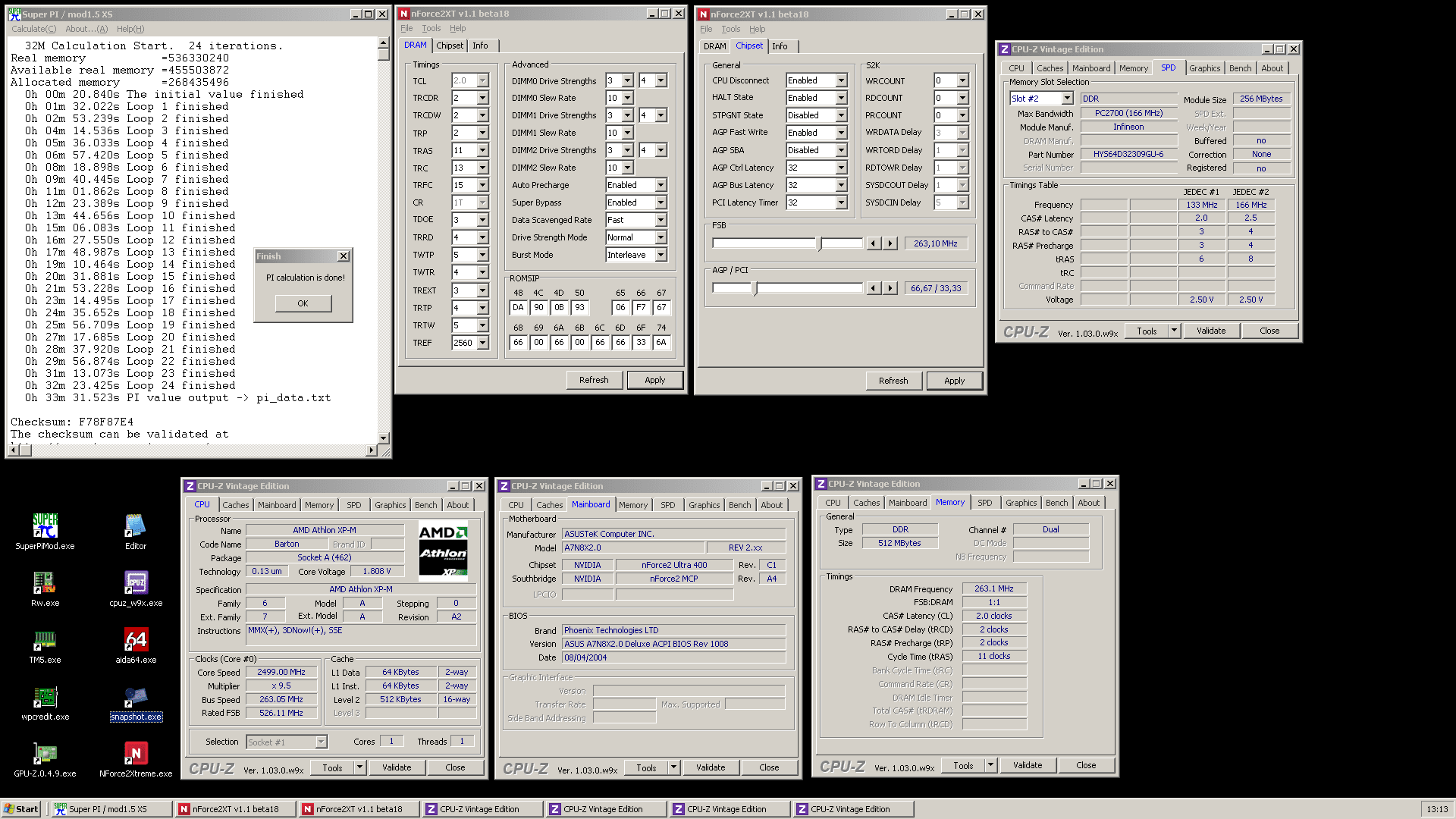This screenshot has width=1456, height=819.
Task: Click Close in the CPU-Z Memory window
Action: click(x=1086, y=765)
